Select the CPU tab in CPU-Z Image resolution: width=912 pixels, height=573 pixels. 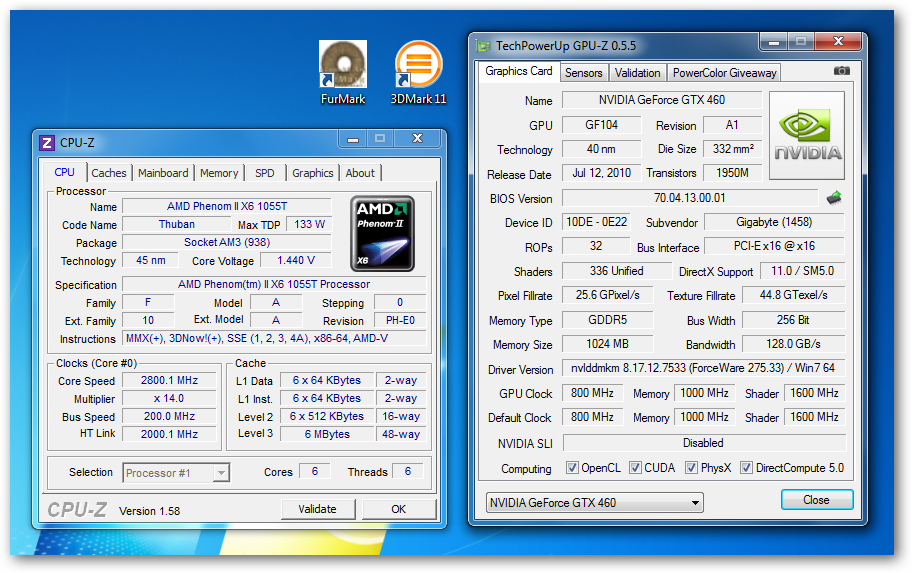[x=65, y=172]
